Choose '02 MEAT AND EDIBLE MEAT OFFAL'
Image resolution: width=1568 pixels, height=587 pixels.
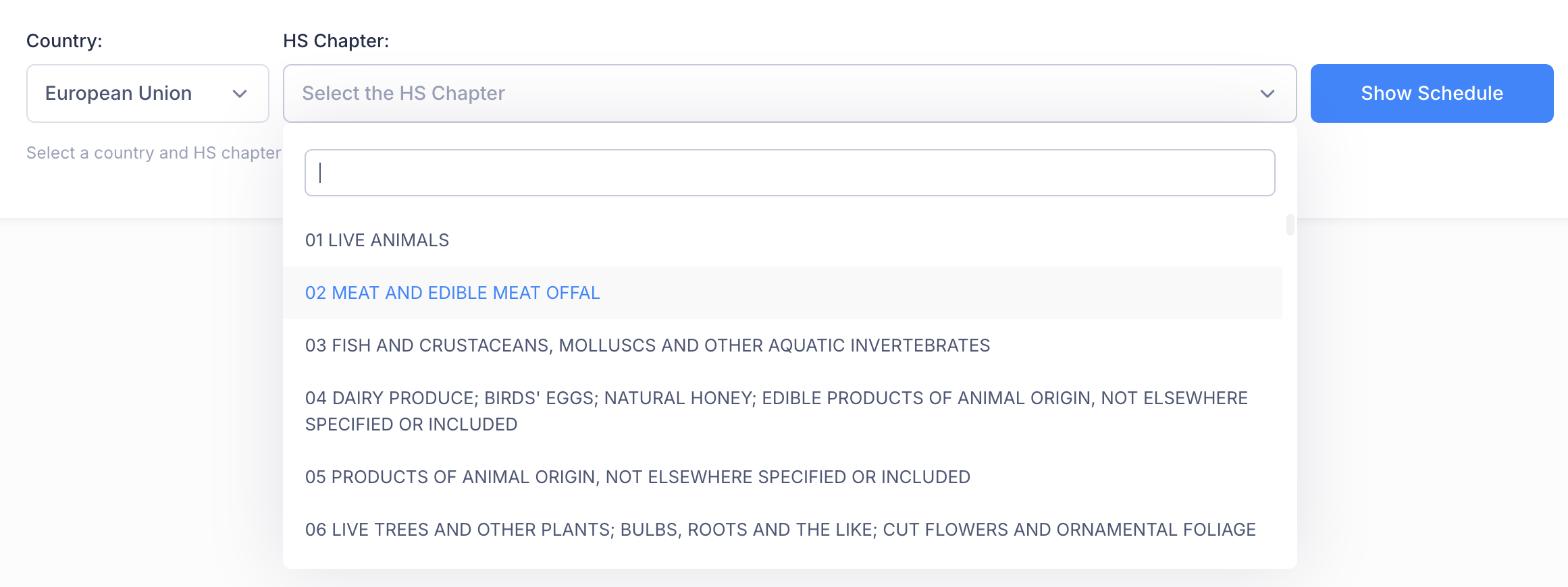tap(452, 293)
